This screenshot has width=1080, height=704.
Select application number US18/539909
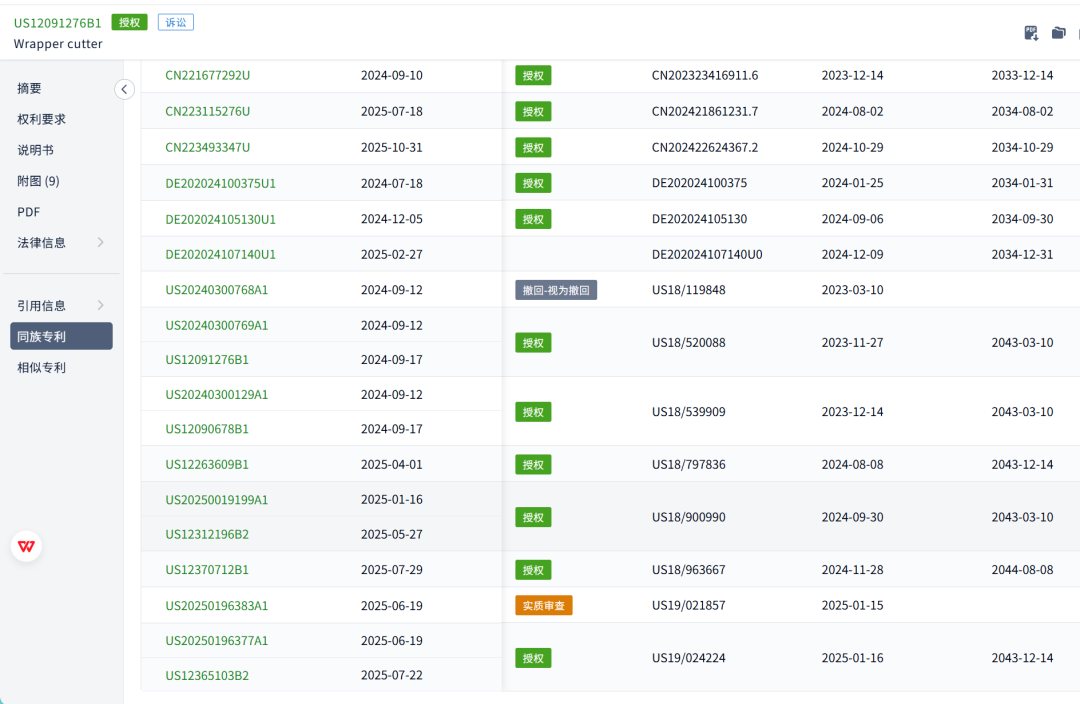coord(688,412)
